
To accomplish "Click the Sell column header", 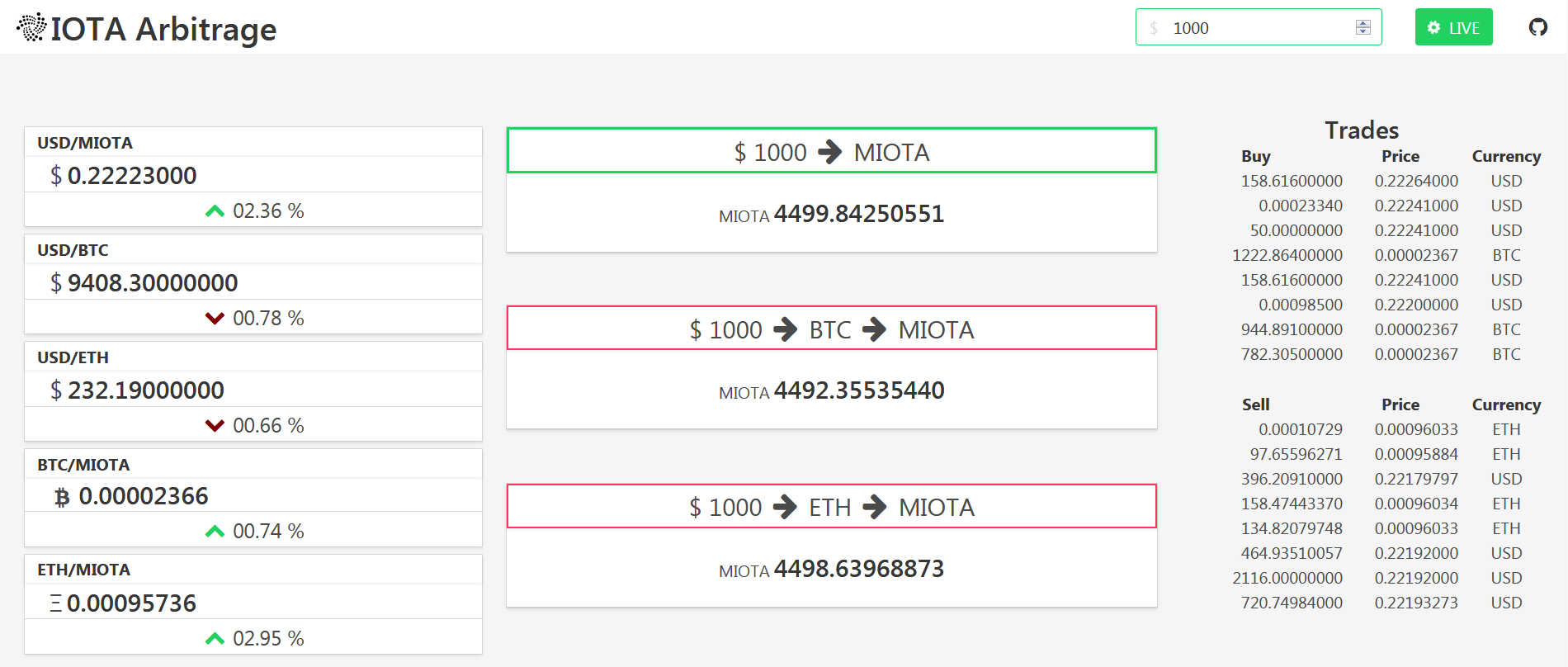I will point(1256,404).
